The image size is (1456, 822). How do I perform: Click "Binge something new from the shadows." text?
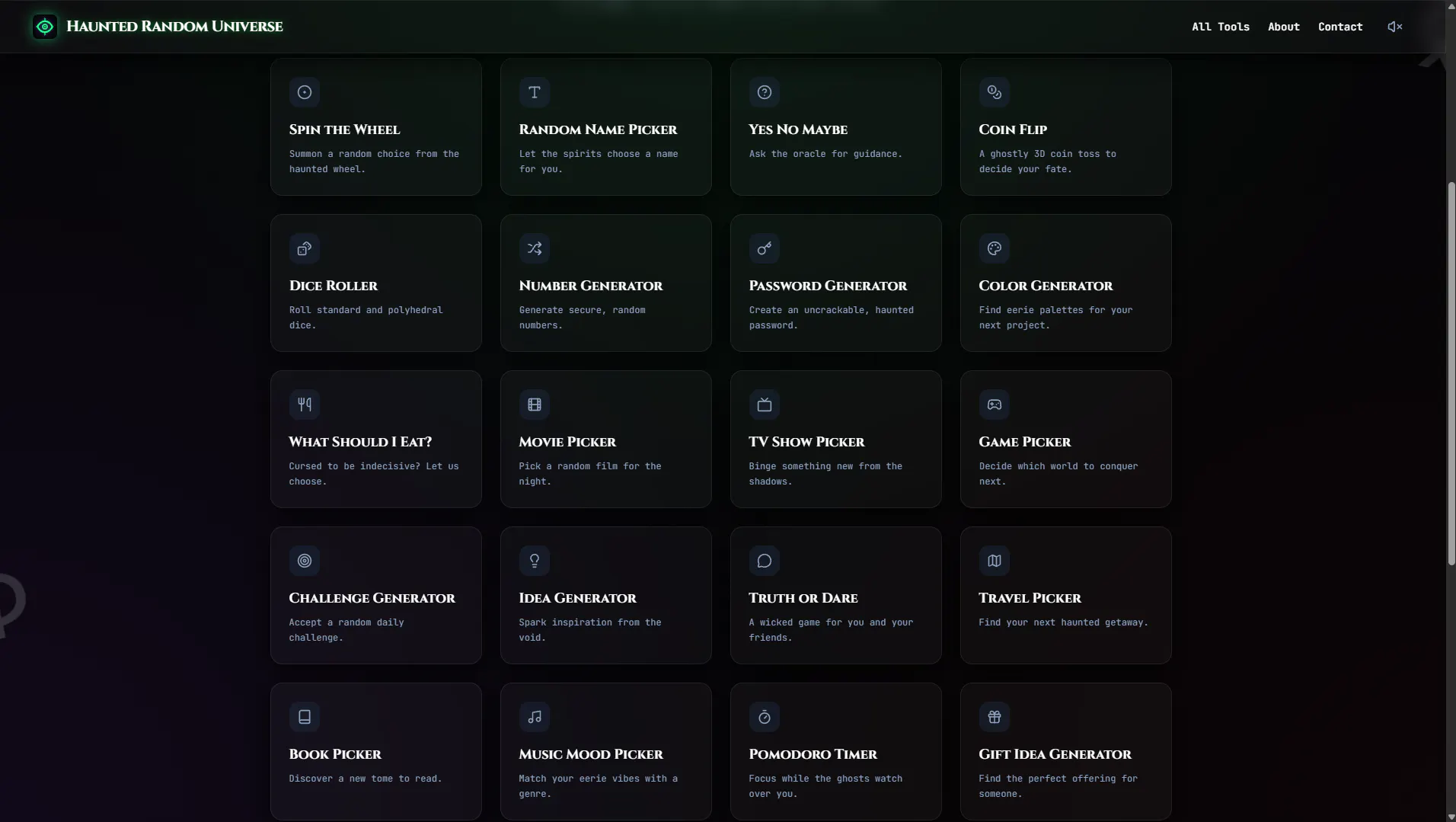click(825, 474)
